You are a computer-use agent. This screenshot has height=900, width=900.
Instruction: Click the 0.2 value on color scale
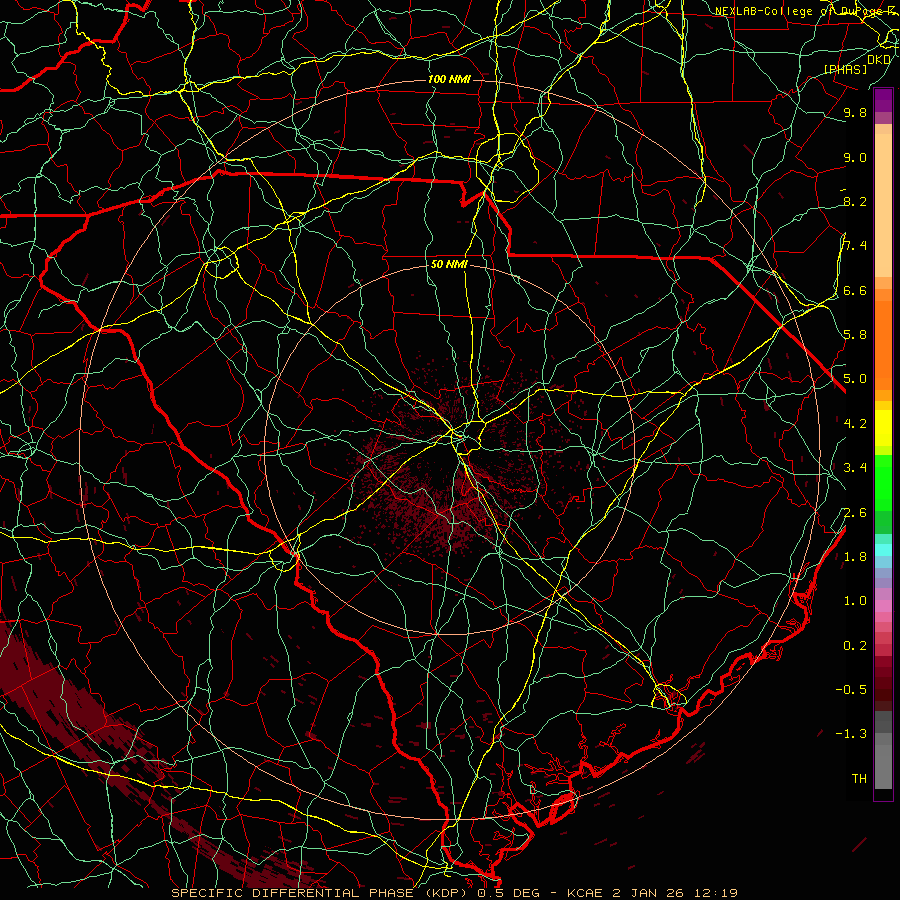[x=855, y=646]
